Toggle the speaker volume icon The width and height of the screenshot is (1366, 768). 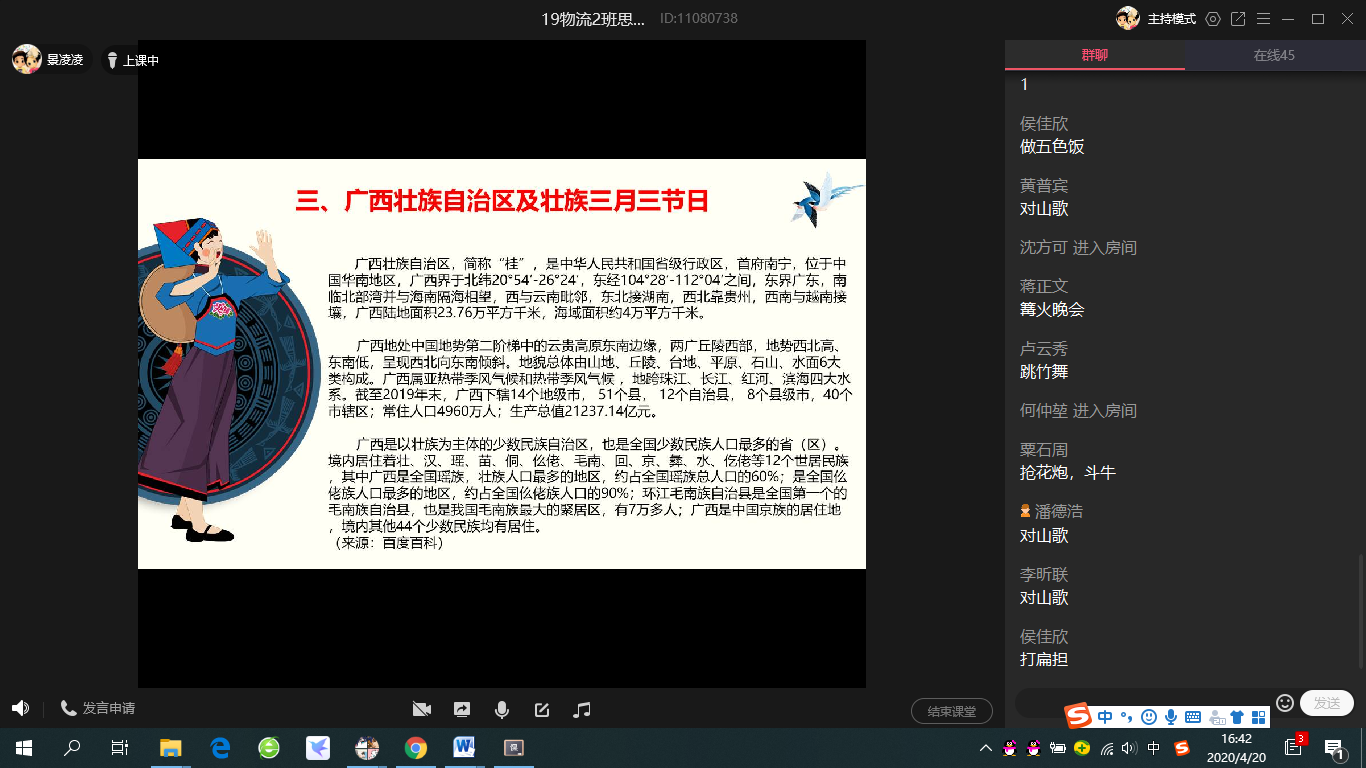[20, 708]
